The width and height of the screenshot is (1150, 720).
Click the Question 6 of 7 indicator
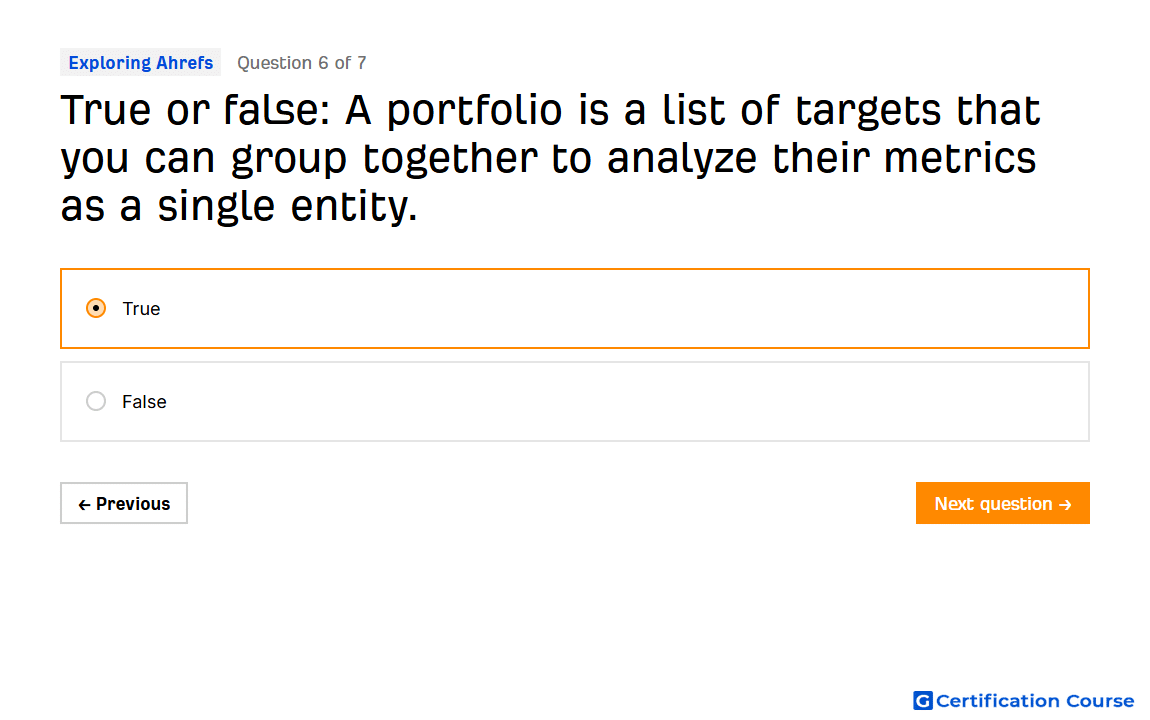301,63
